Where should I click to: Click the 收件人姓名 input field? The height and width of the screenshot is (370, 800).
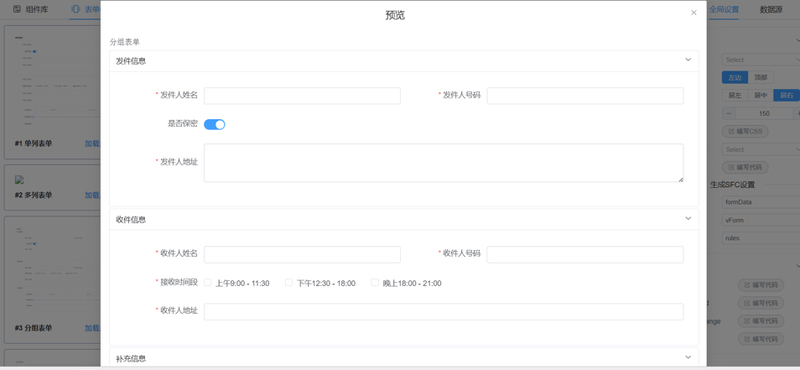pos(302,255)
